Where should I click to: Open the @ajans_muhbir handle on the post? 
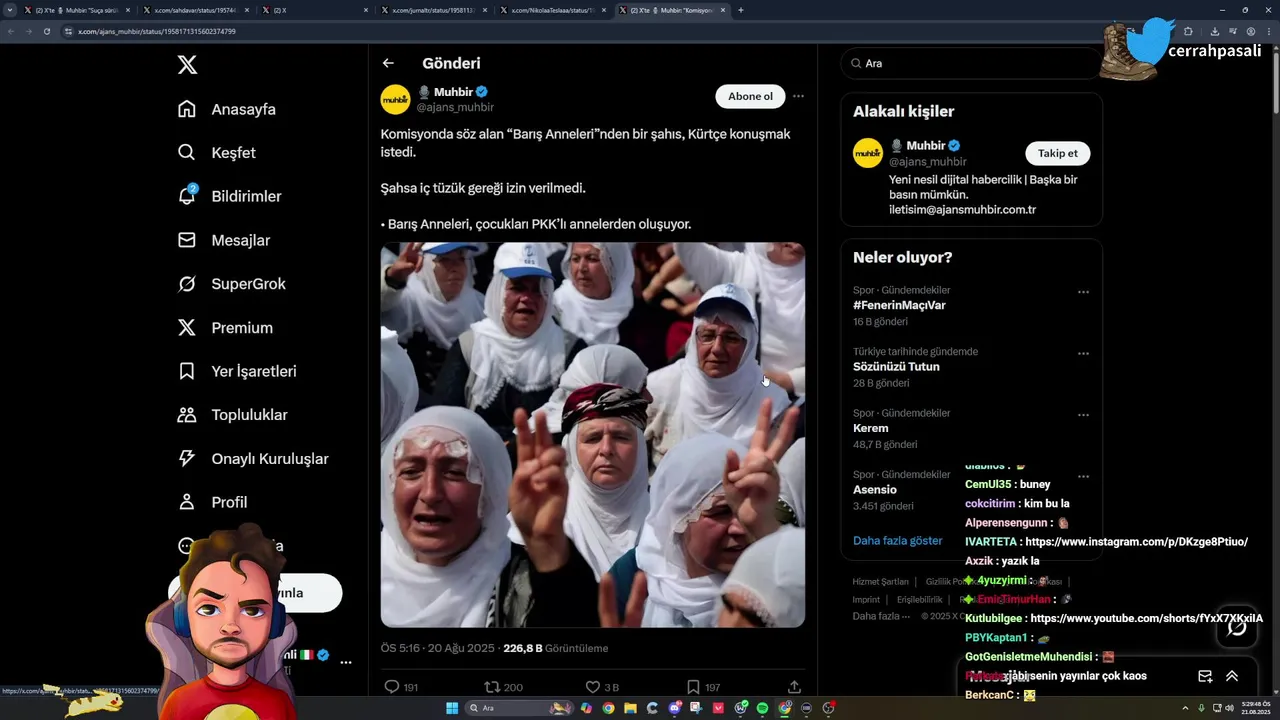click(455, 107)
